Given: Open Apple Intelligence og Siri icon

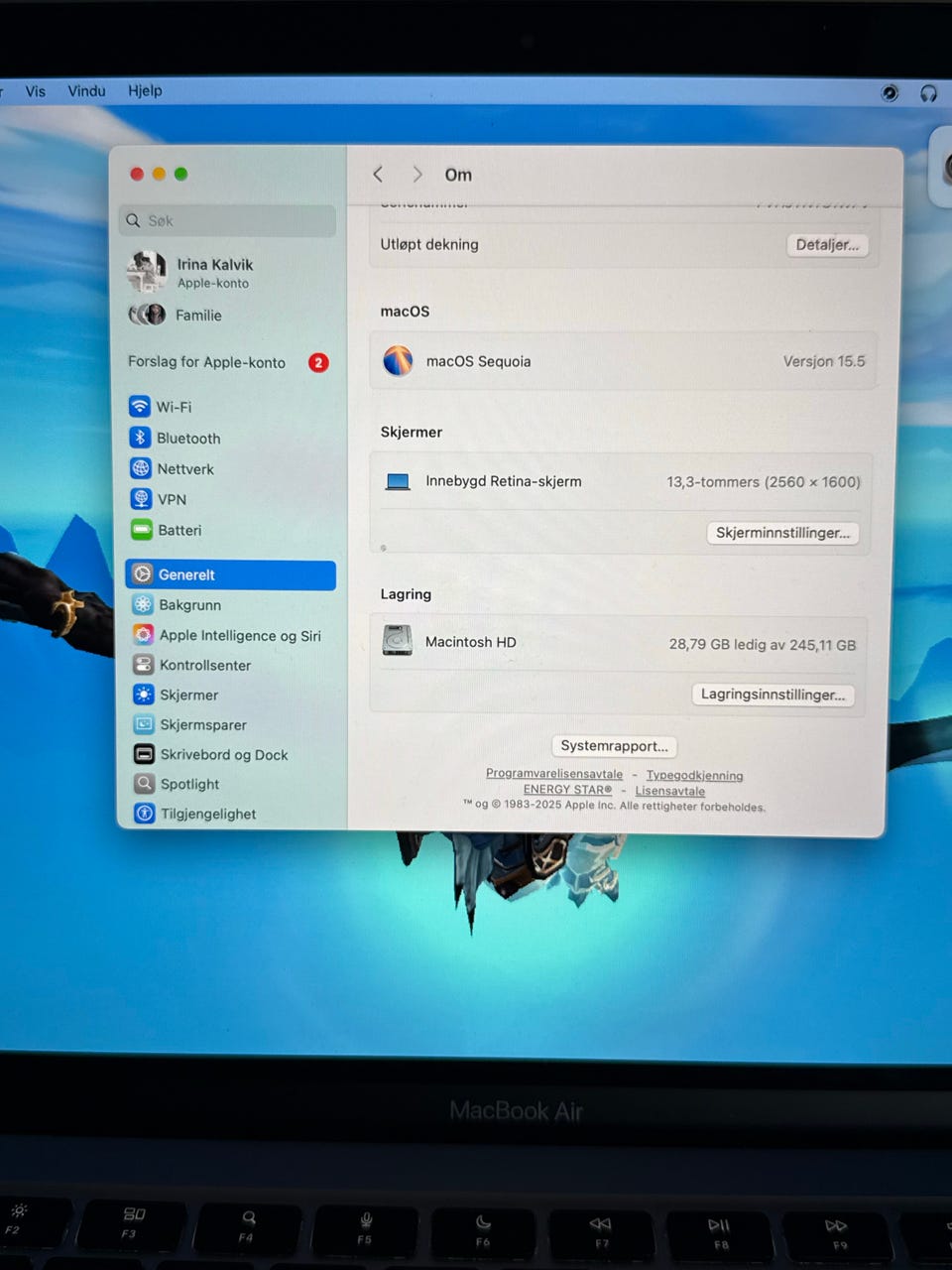Looking at the screenshot, I should click(x=144, y=635).
